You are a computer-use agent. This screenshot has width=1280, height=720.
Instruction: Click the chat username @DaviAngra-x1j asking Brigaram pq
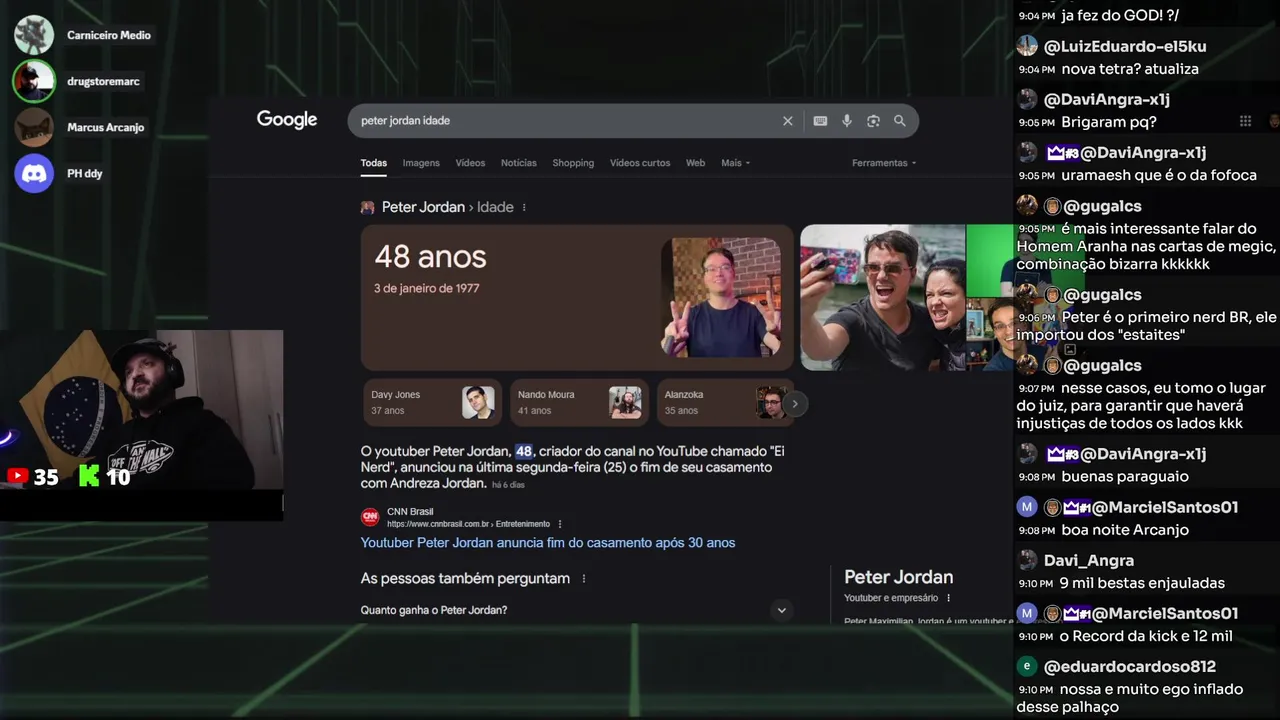click(1106, 99)
